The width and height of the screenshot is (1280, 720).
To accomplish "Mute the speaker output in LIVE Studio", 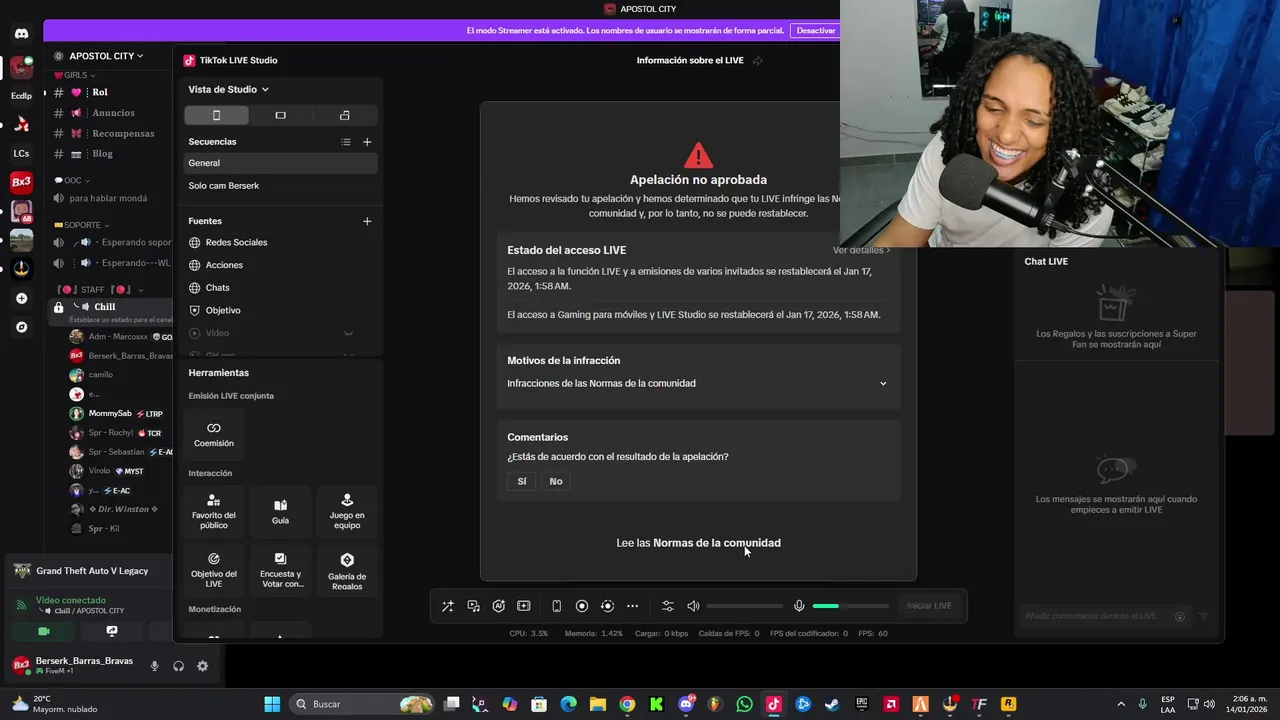I will [693, 606].
